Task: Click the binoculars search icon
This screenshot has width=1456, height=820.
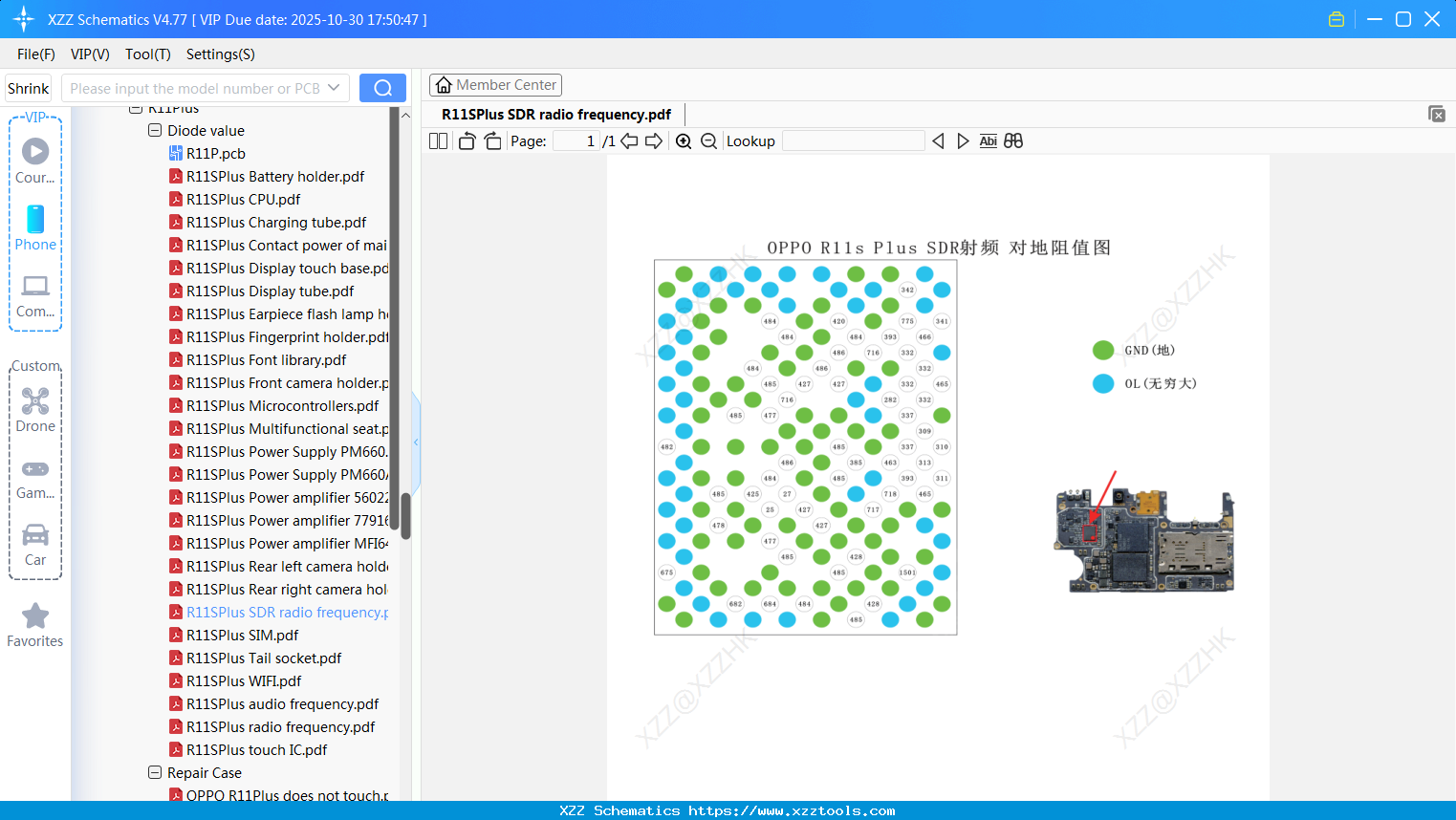Action: click(1013, 141)
